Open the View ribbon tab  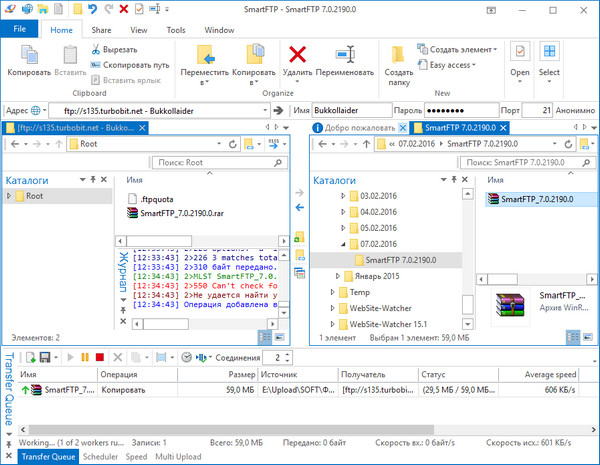pos(138,30)
